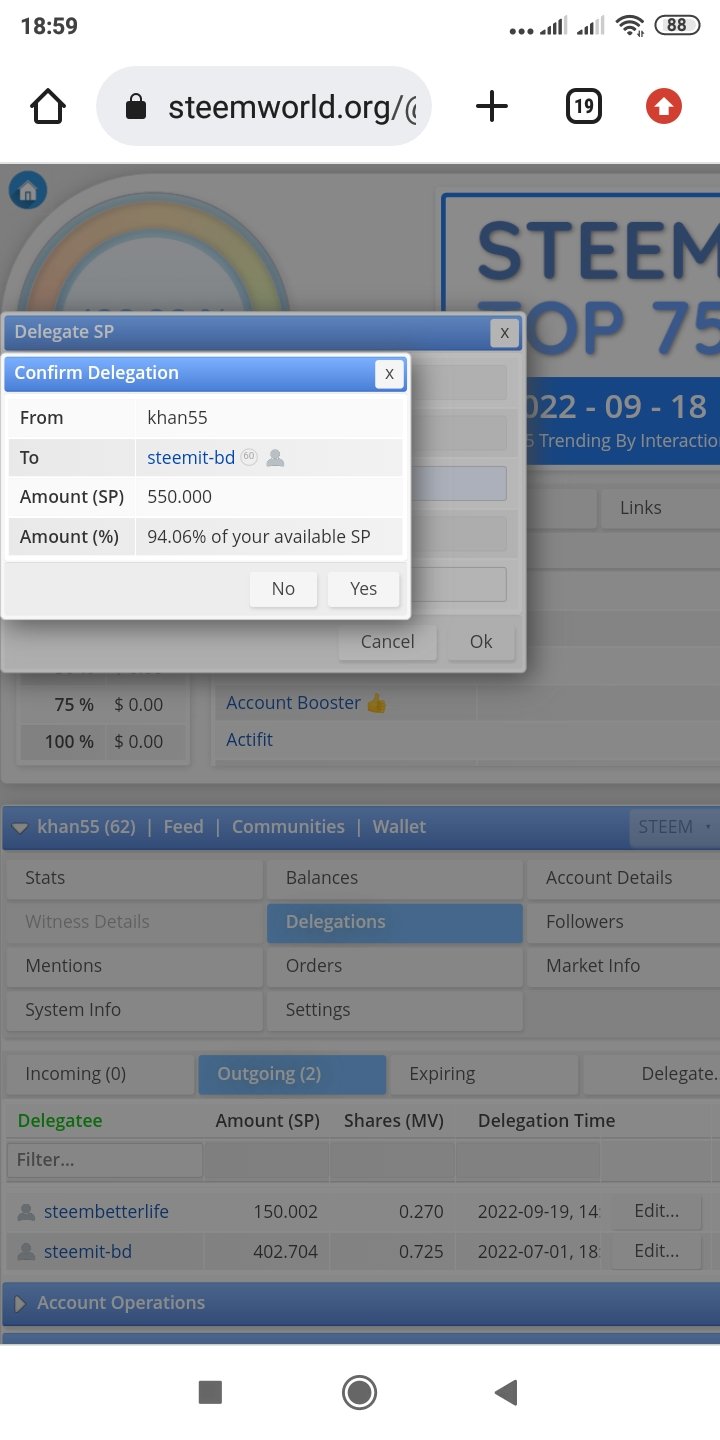Click Cancel in Delegate SP dialog
The image size is (720, 1440).
[x=387, y=642]
